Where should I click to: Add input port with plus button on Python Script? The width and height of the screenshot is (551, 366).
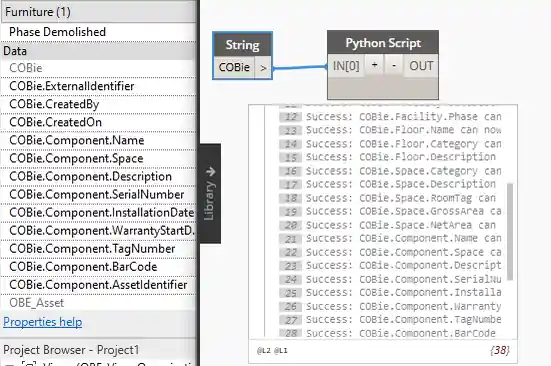tap(375, 65)
